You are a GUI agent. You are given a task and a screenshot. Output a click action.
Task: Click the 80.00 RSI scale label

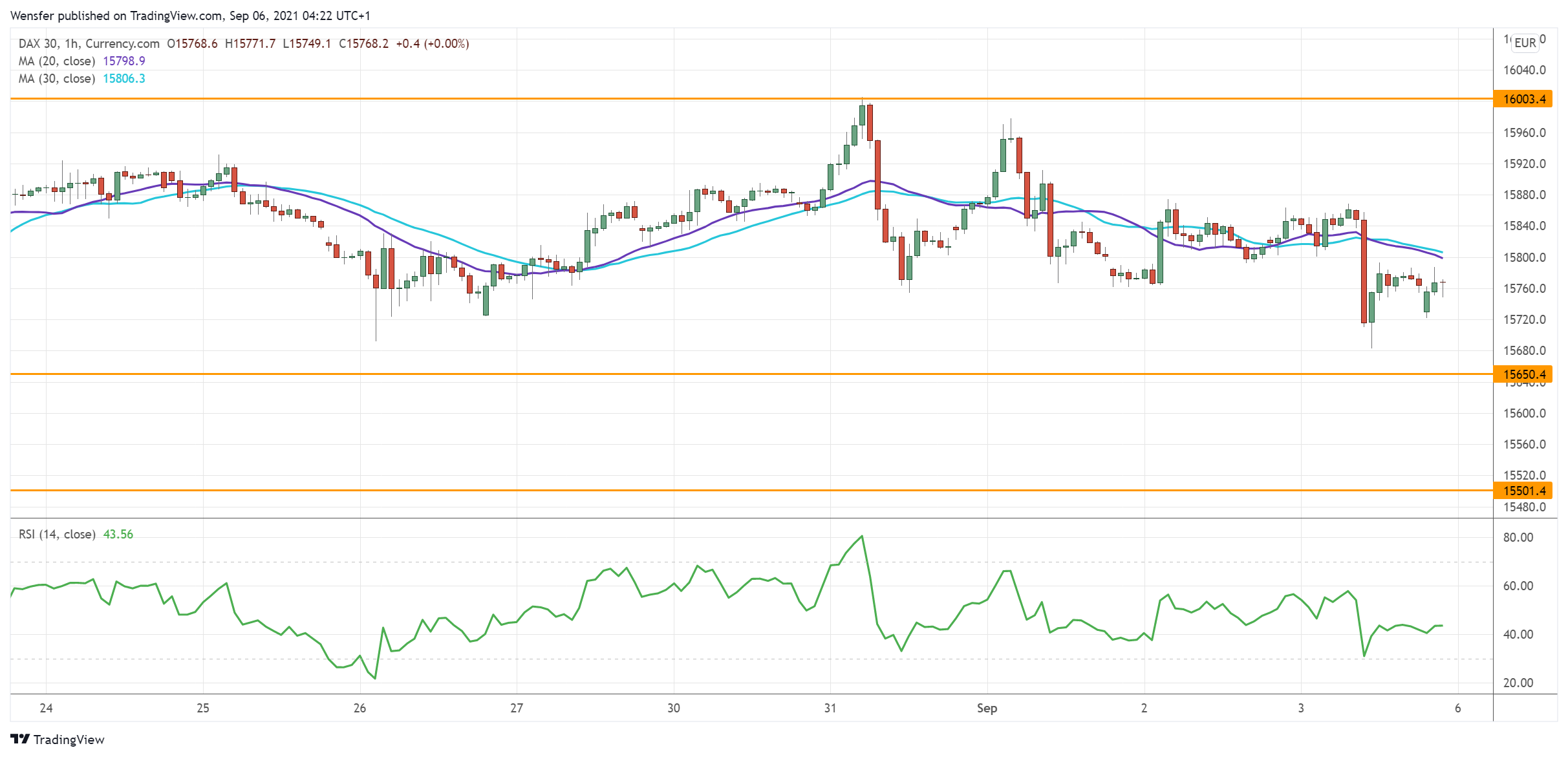click(1518, 537)
